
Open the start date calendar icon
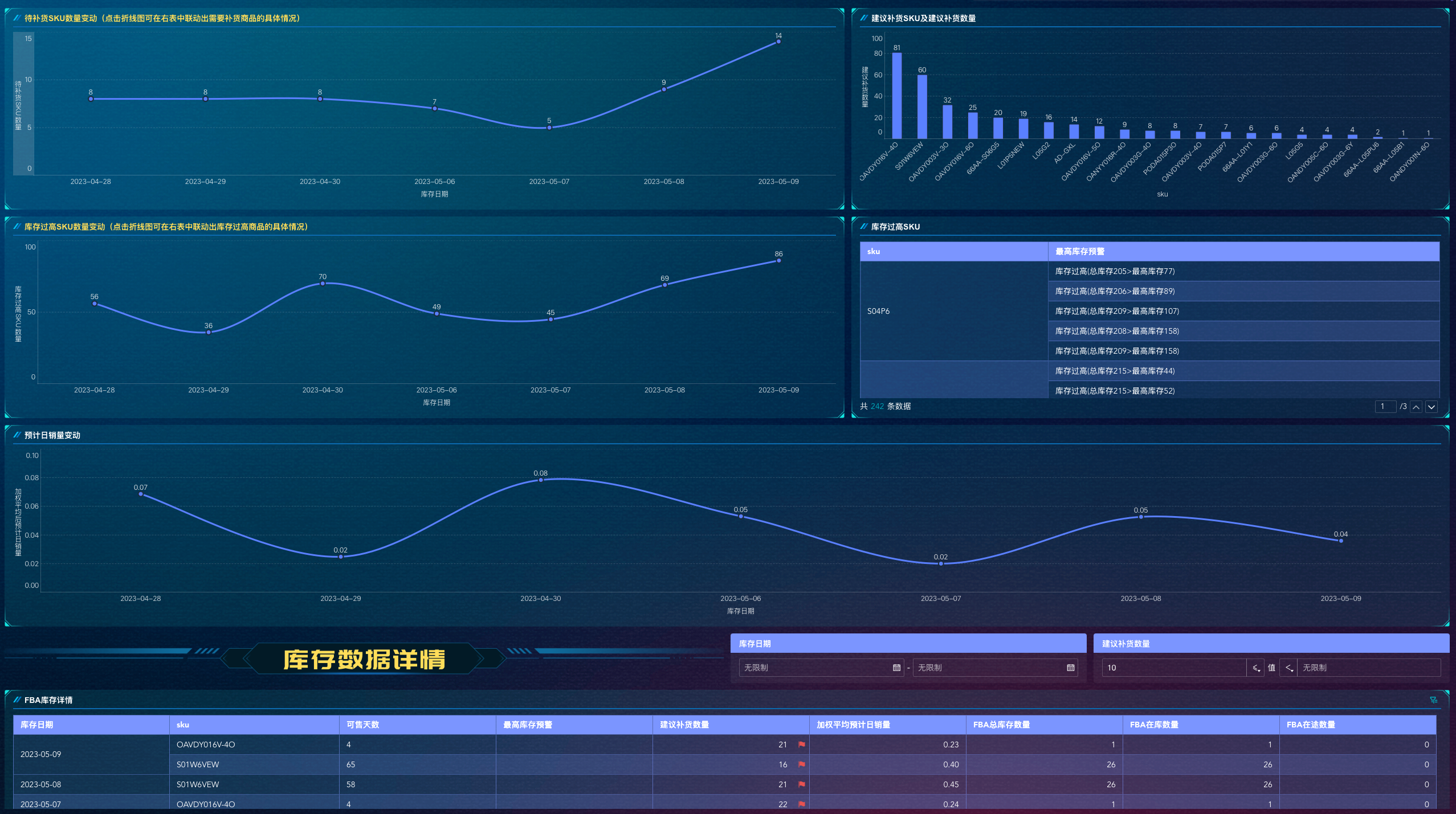[x=896, y=668]
